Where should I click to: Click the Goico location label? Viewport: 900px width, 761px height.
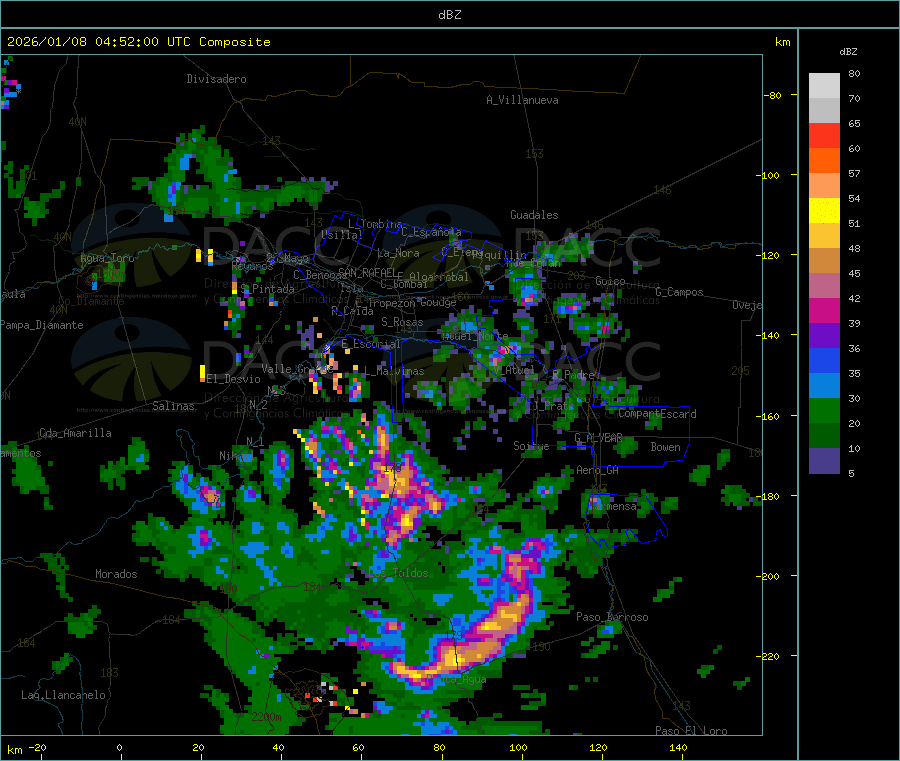[x=610, y=281]
